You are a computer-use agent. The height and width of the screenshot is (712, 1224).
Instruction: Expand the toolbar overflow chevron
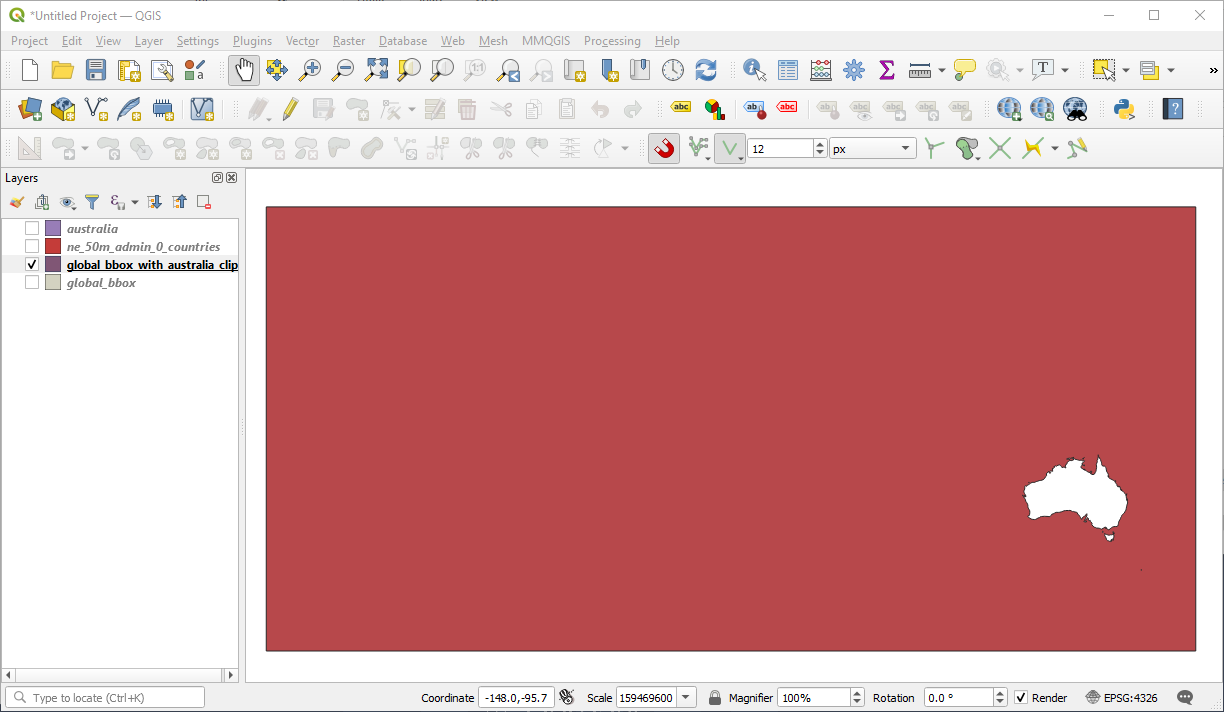point(1213,70)
